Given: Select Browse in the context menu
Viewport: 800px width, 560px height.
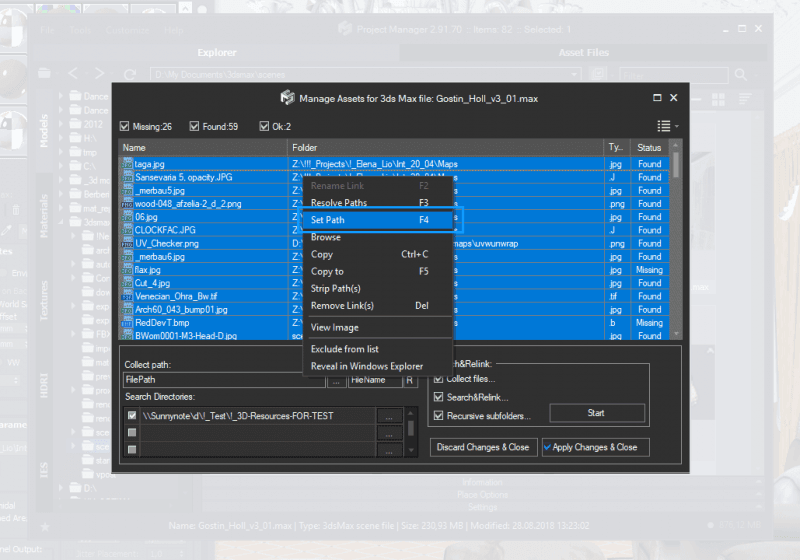Looking at the screenshot, I should (x=378, y=237).
